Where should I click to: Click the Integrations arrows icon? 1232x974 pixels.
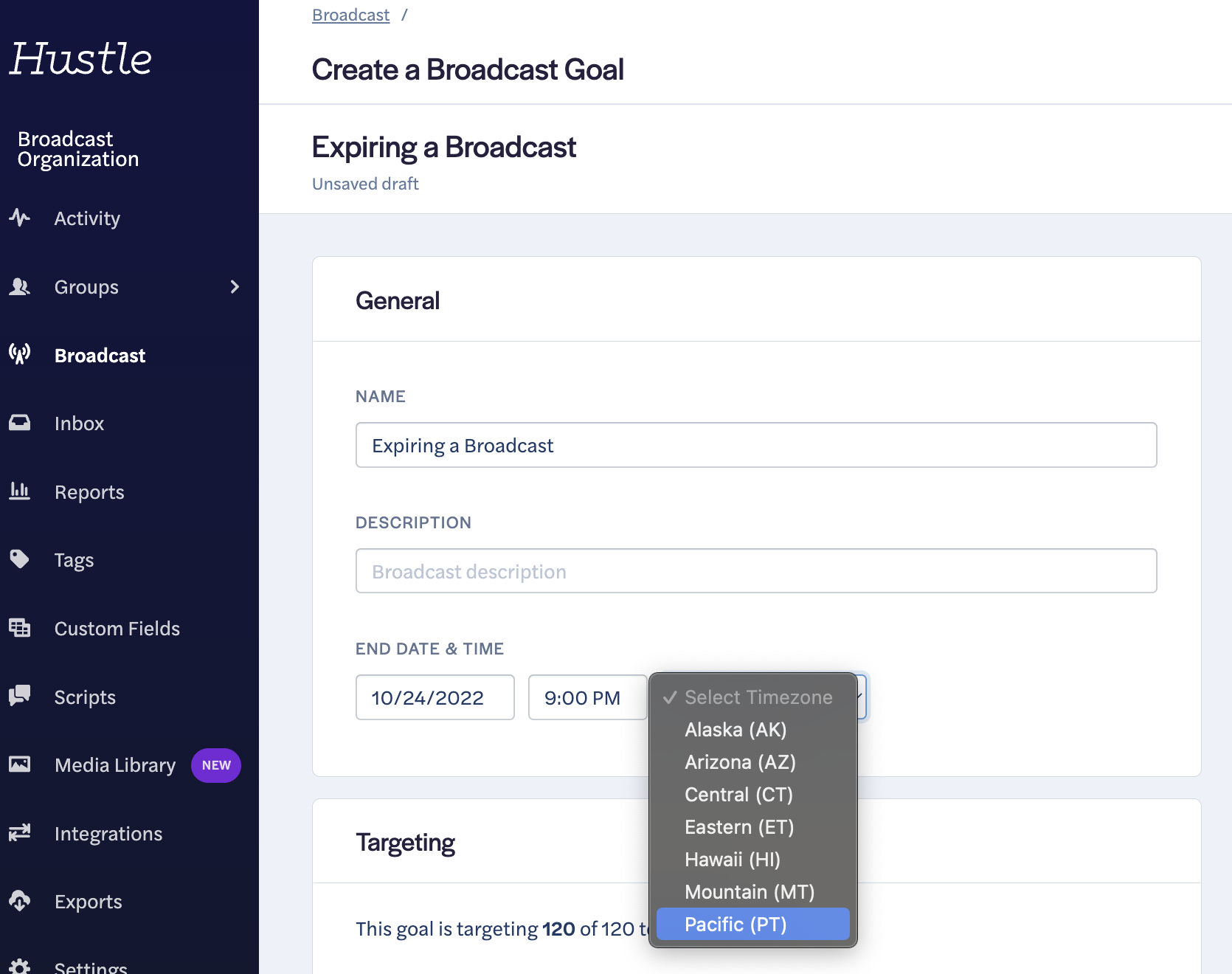pyautogui.click(x=20, y=832)
